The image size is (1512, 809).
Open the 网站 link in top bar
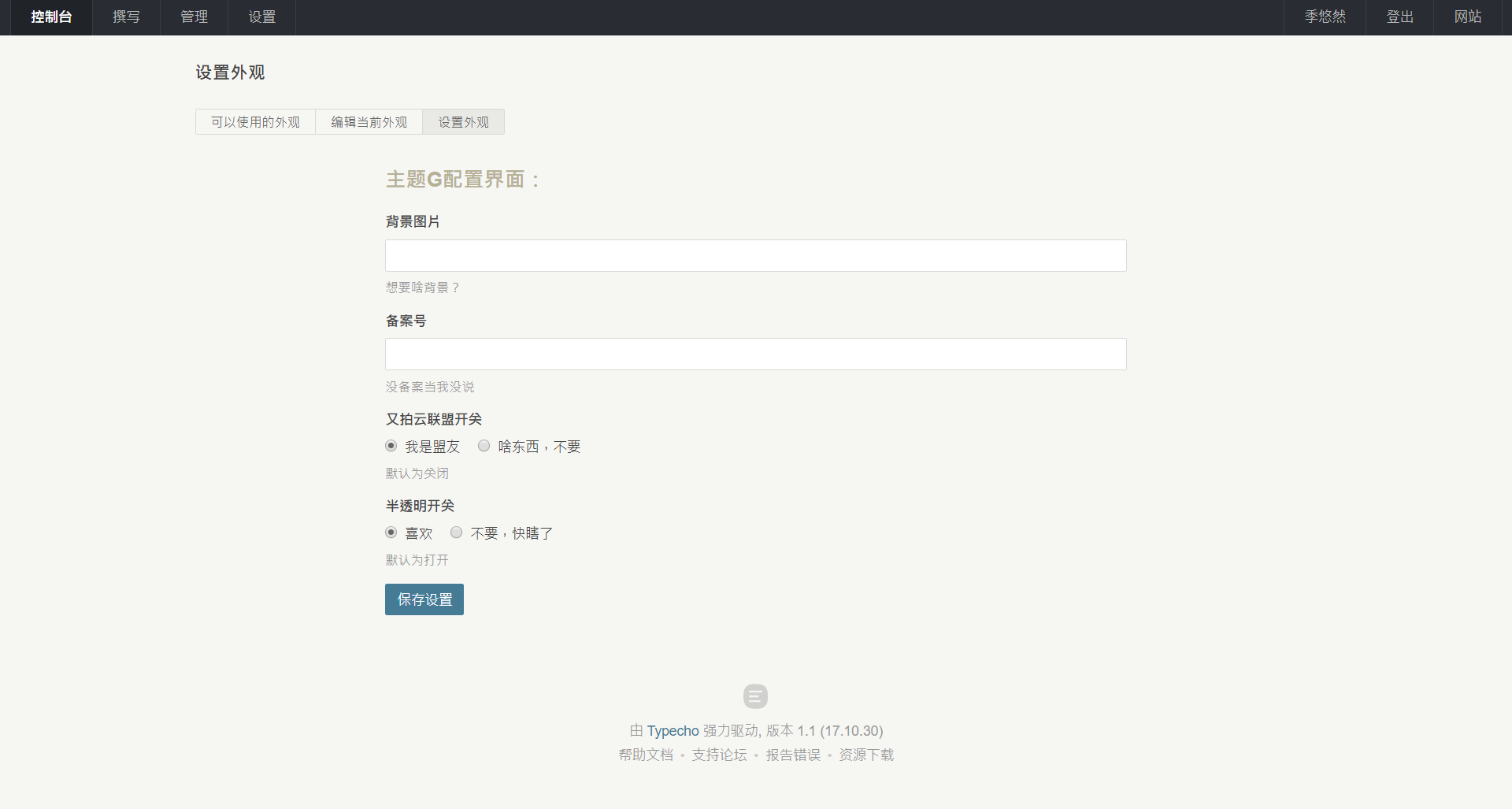(x=1467, y=17)
